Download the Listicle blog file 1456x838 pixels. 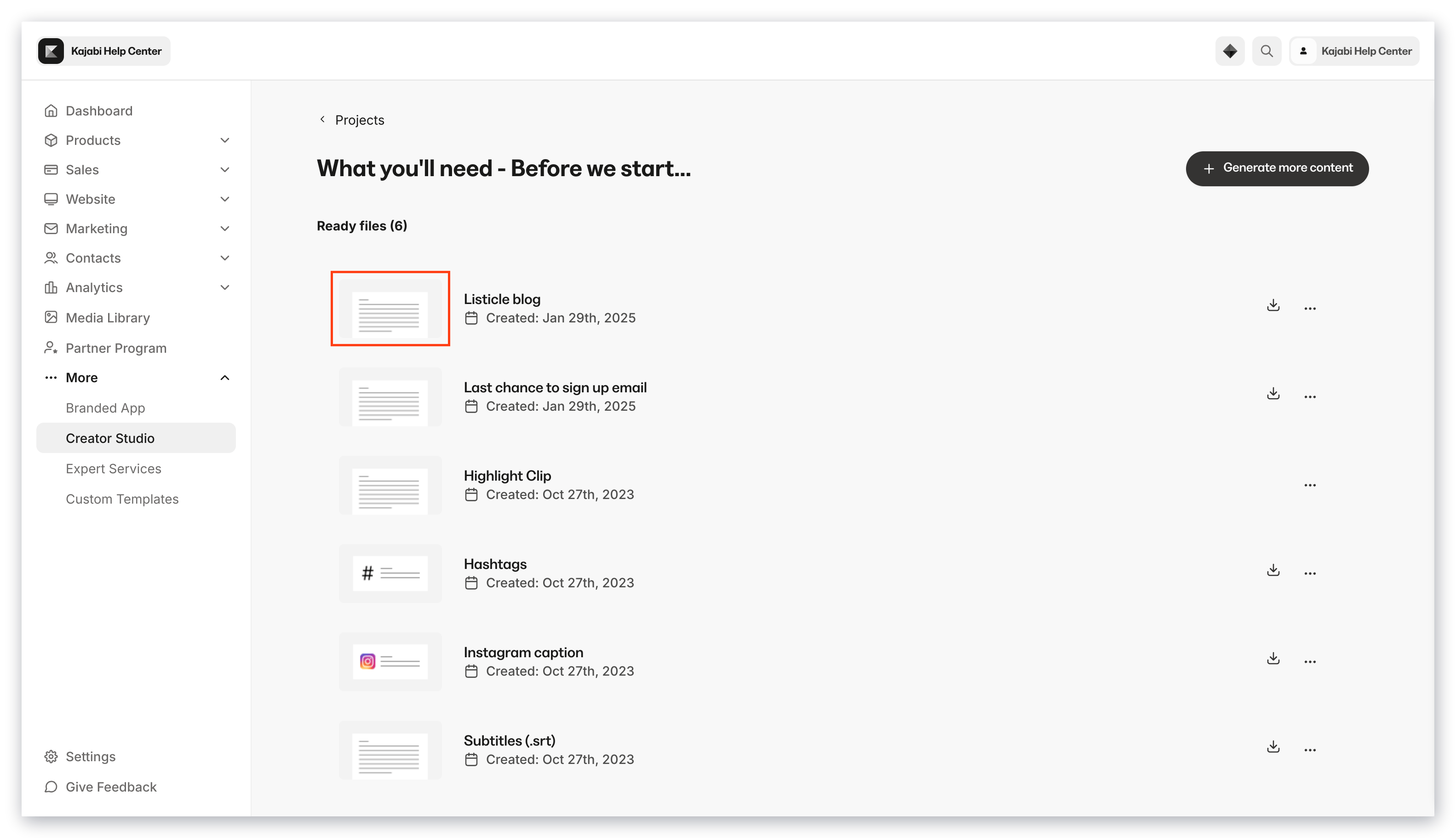[x=1273, y=305]
